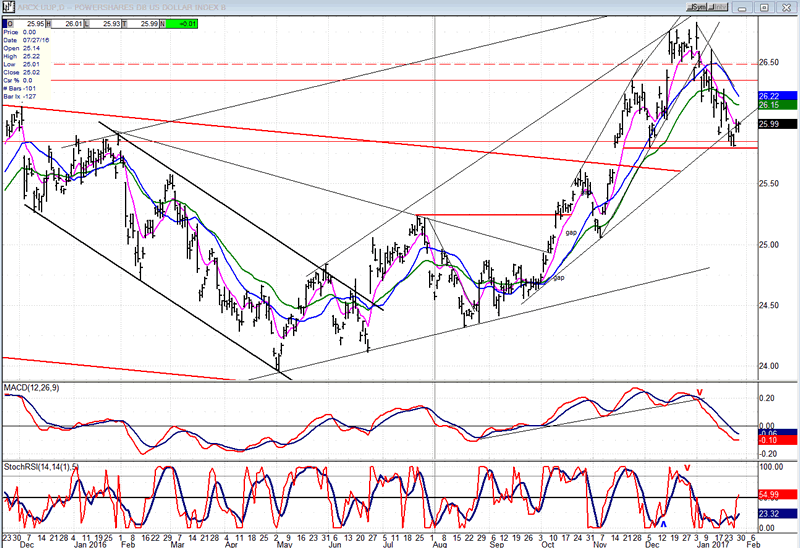The height and width of the screenshot is (548, 800).
Task: Click the May label on time axis
Action: point(284,544)
